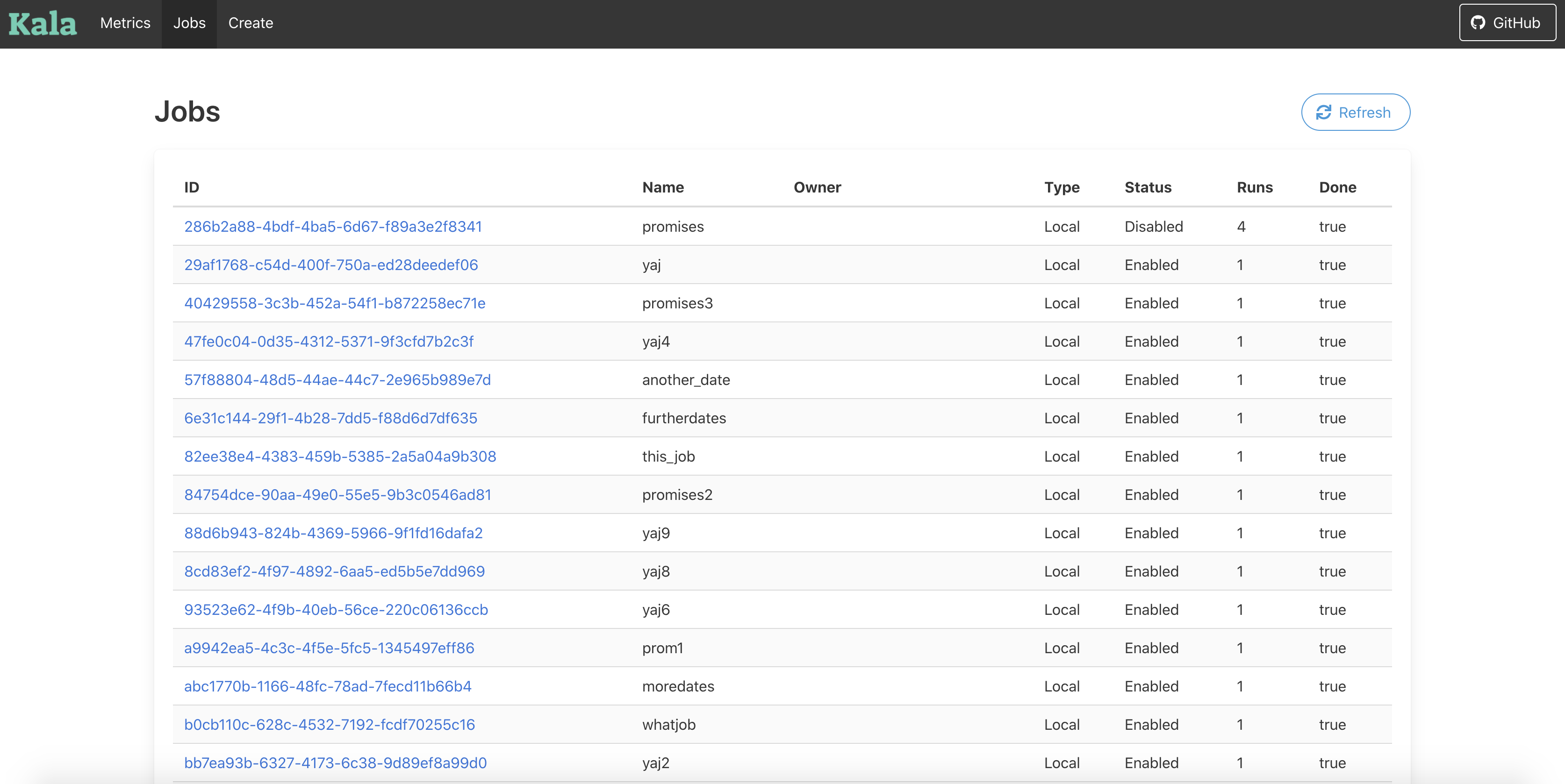1565x784 pixels.
Task: Click the refresh arrows icon
Action: (1323, 112)
